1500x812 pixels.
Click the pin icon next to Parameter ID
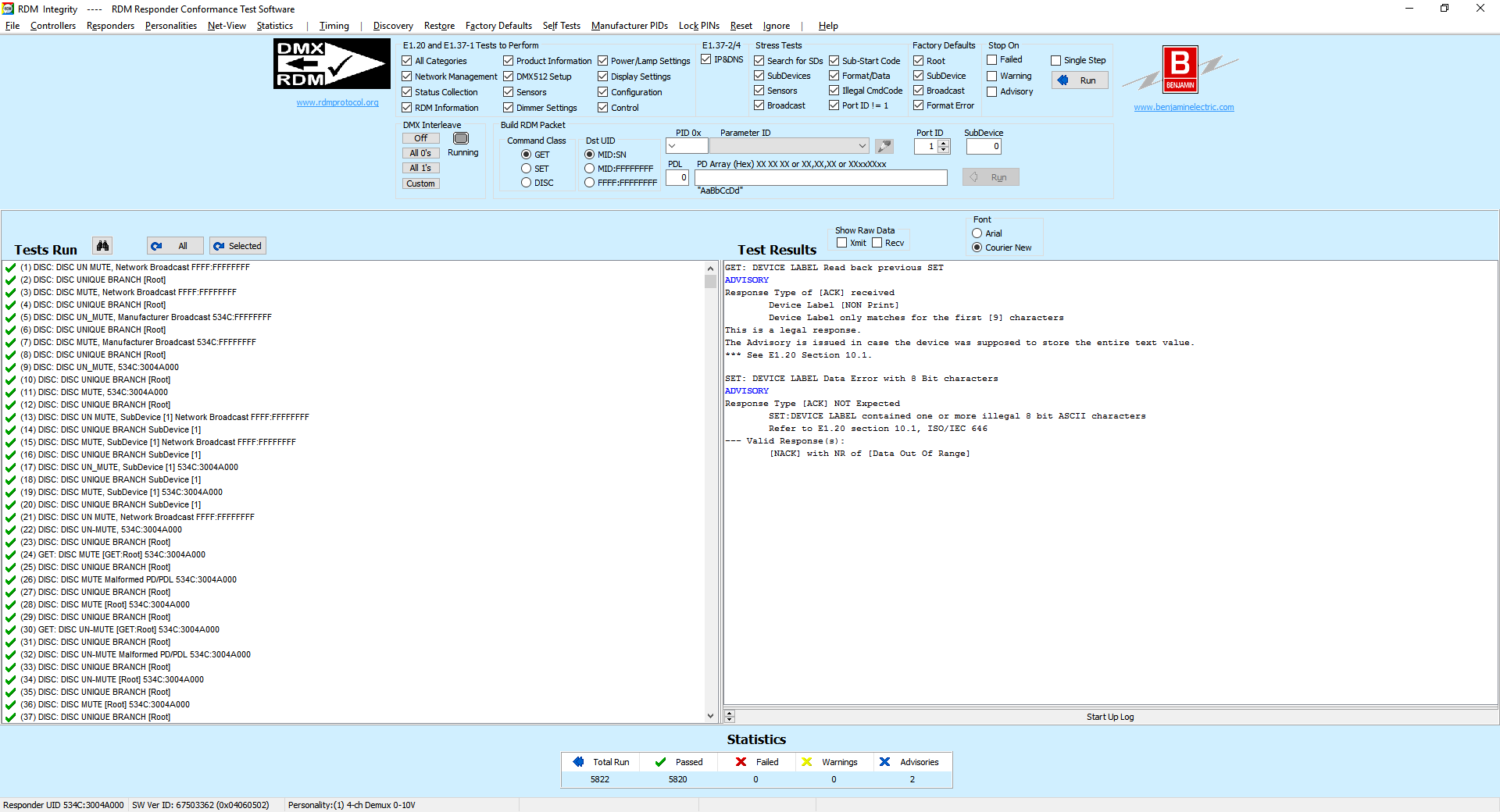[884, 146]
